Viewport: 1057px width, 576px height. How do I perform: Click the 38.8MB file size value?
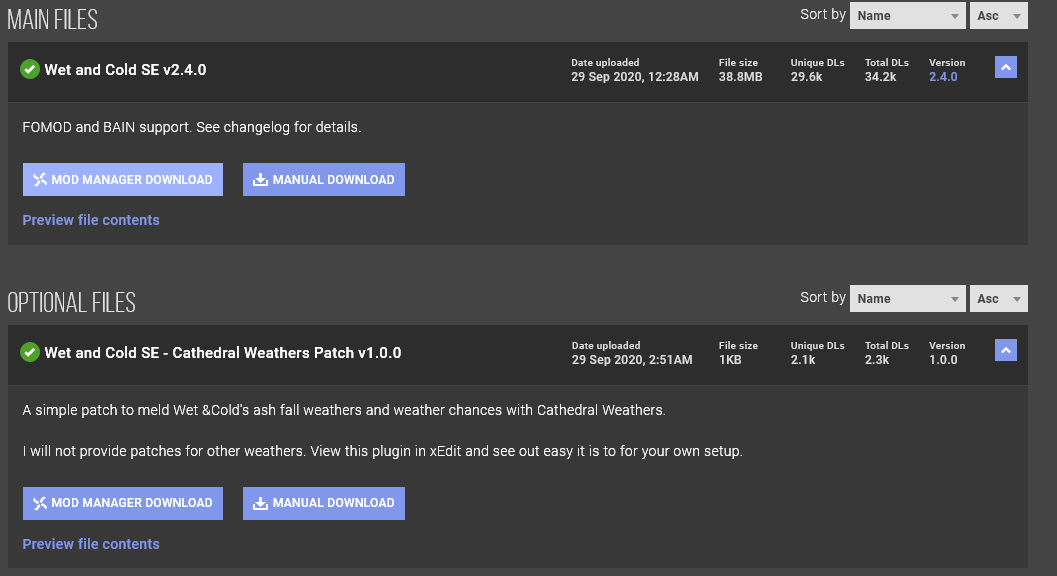pos(740,77)
